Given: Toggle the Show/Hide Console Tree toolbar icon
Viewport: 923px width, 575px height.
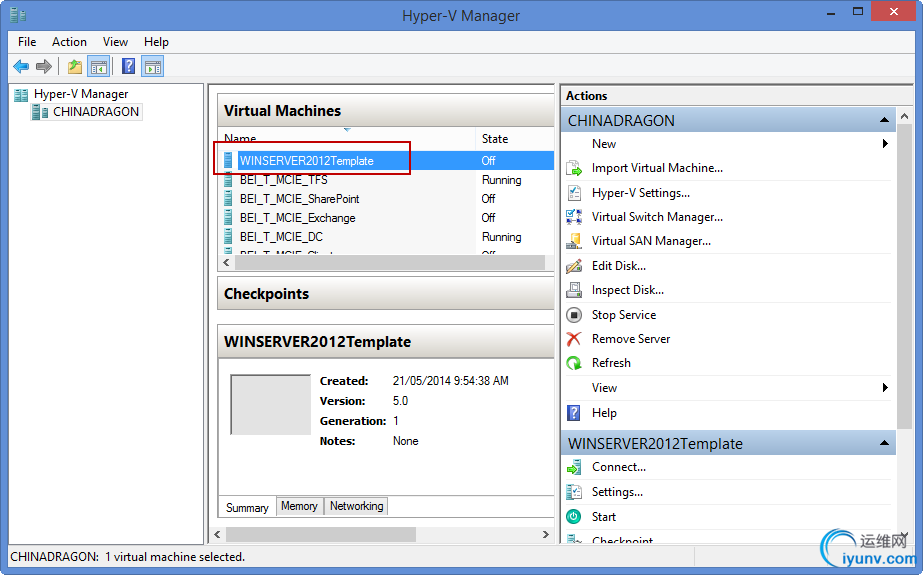Looking at the screenshot, I should 99,67.
